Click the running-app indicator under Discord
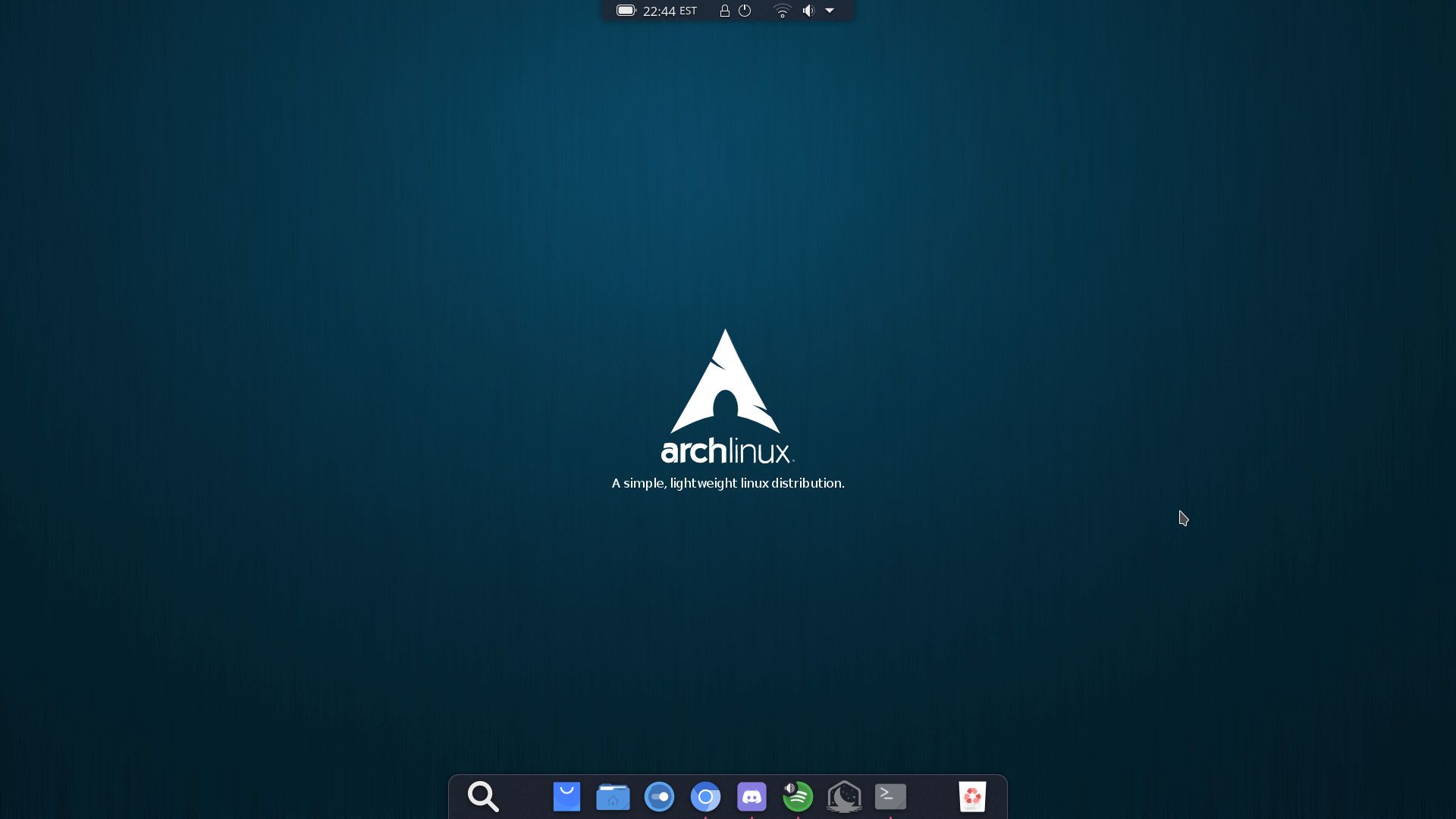This screenshot has height=819, width=1456. pos(752,817)
